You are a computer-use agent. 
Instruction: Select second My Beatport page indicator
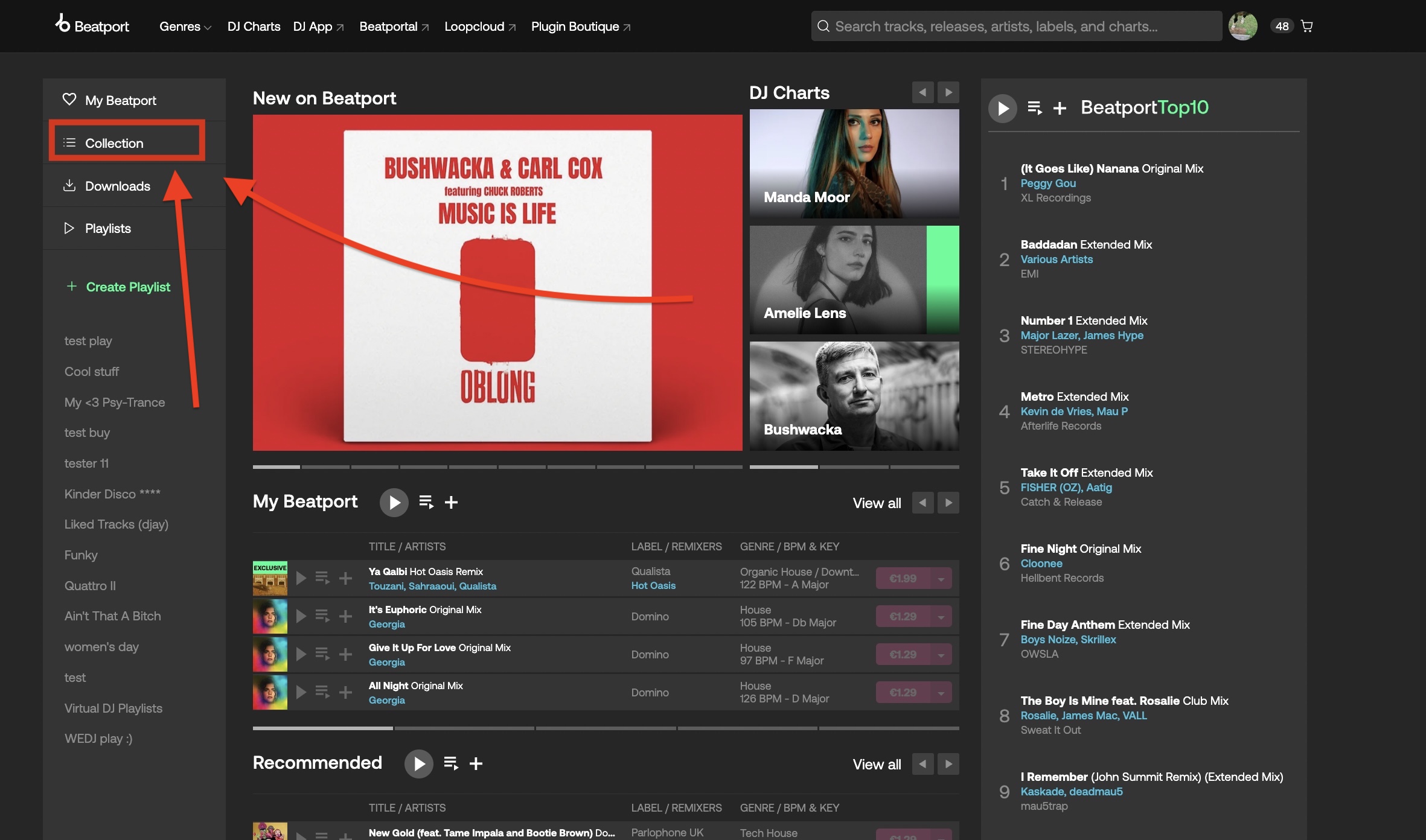tap(464, 728)
